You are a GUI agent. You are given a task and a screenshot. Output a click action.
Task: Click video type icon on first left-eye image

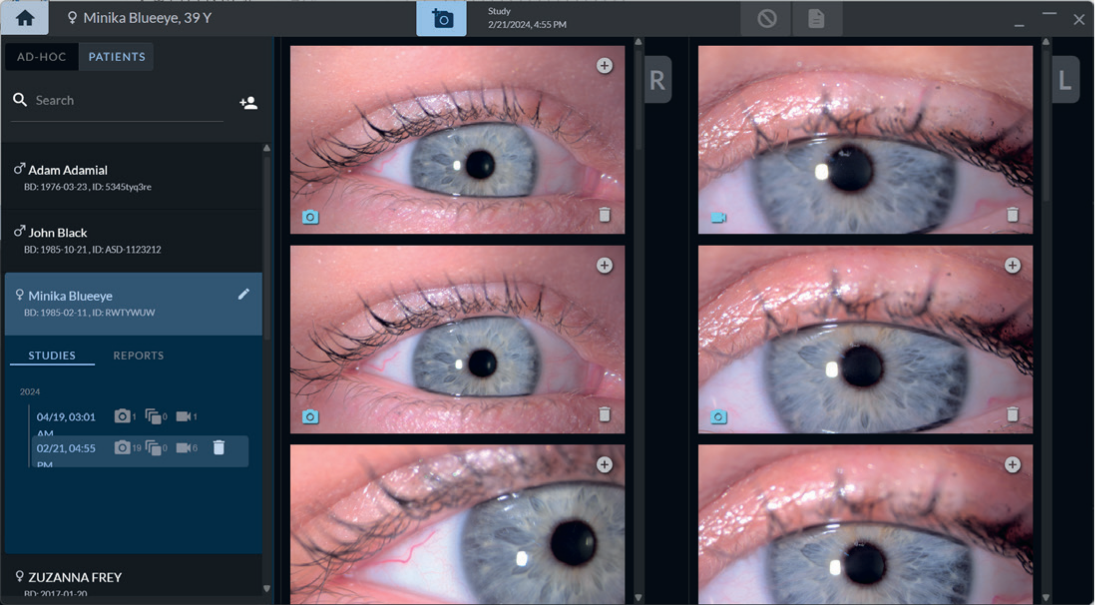click(719, 218)
